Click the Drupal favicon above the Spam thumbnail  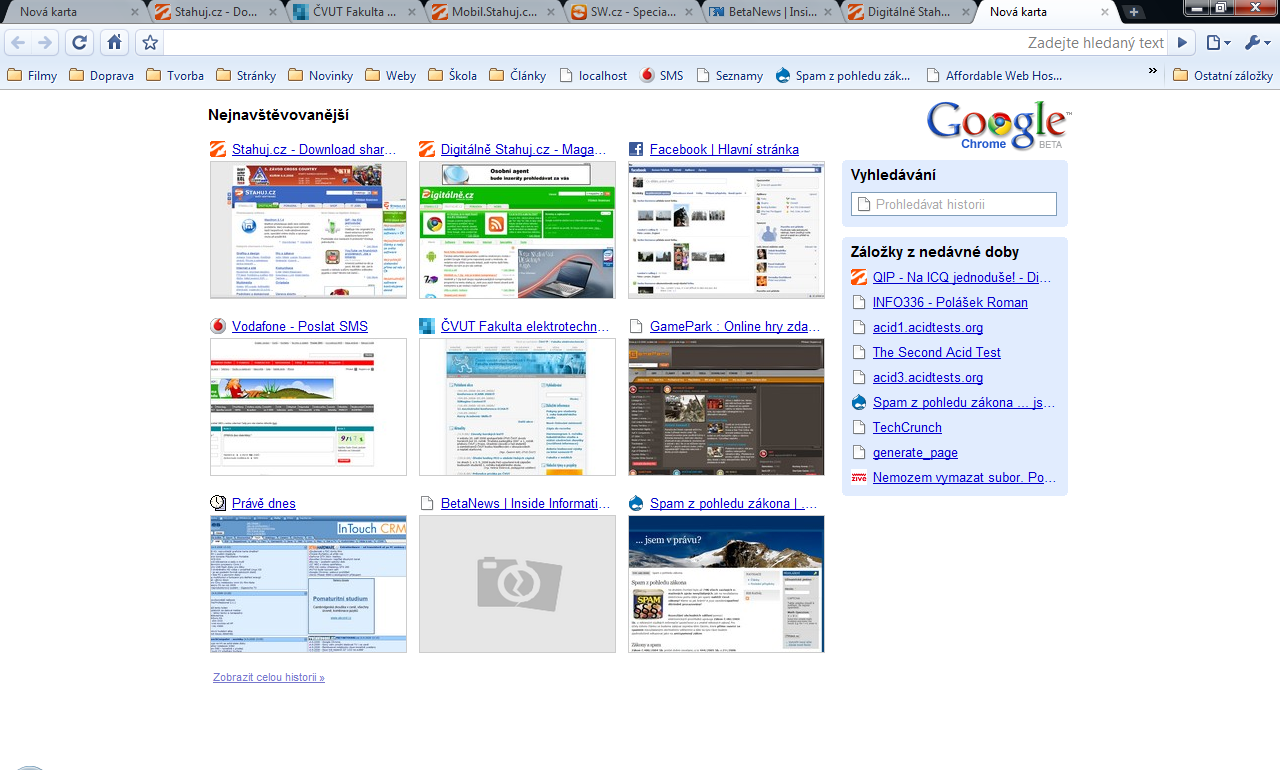[636, 503]
